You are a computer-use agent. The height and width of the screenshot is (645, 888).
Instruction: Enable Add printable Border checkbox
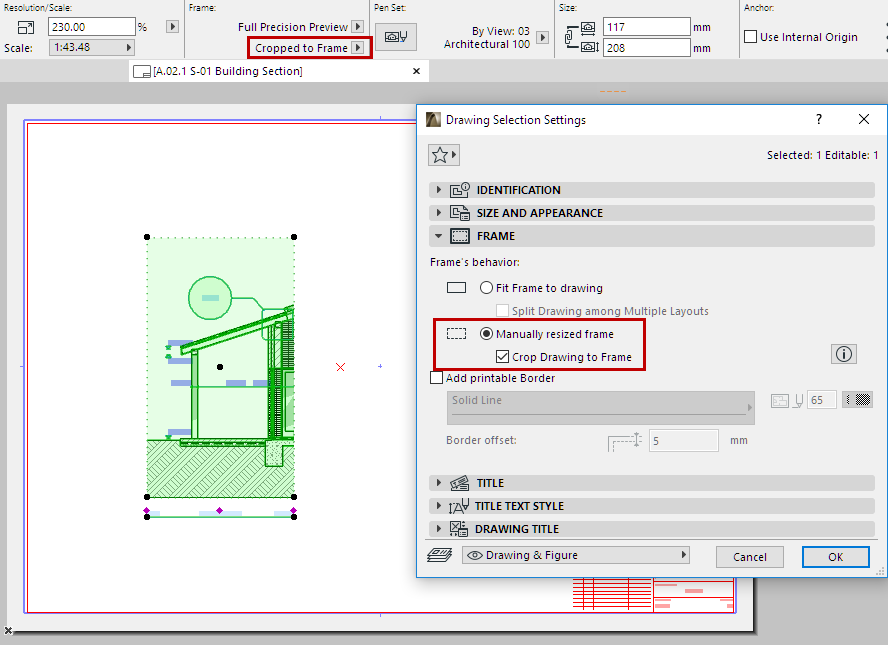[436, 378]
